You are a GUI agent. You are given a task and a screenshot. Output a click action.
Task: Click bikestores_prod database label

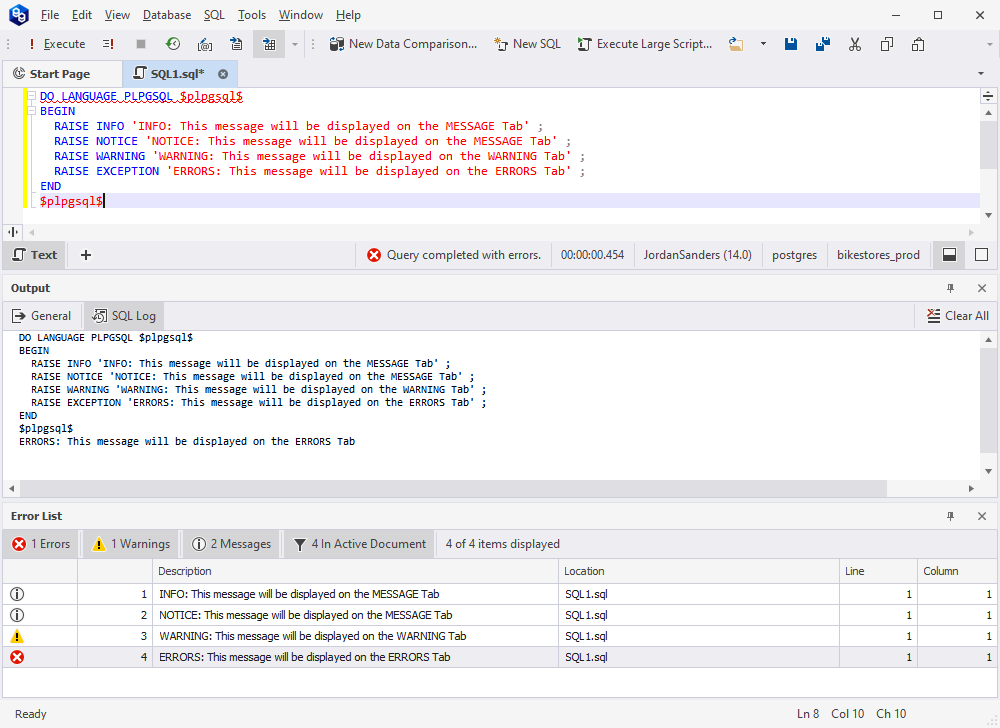click(x=878, y=255)
